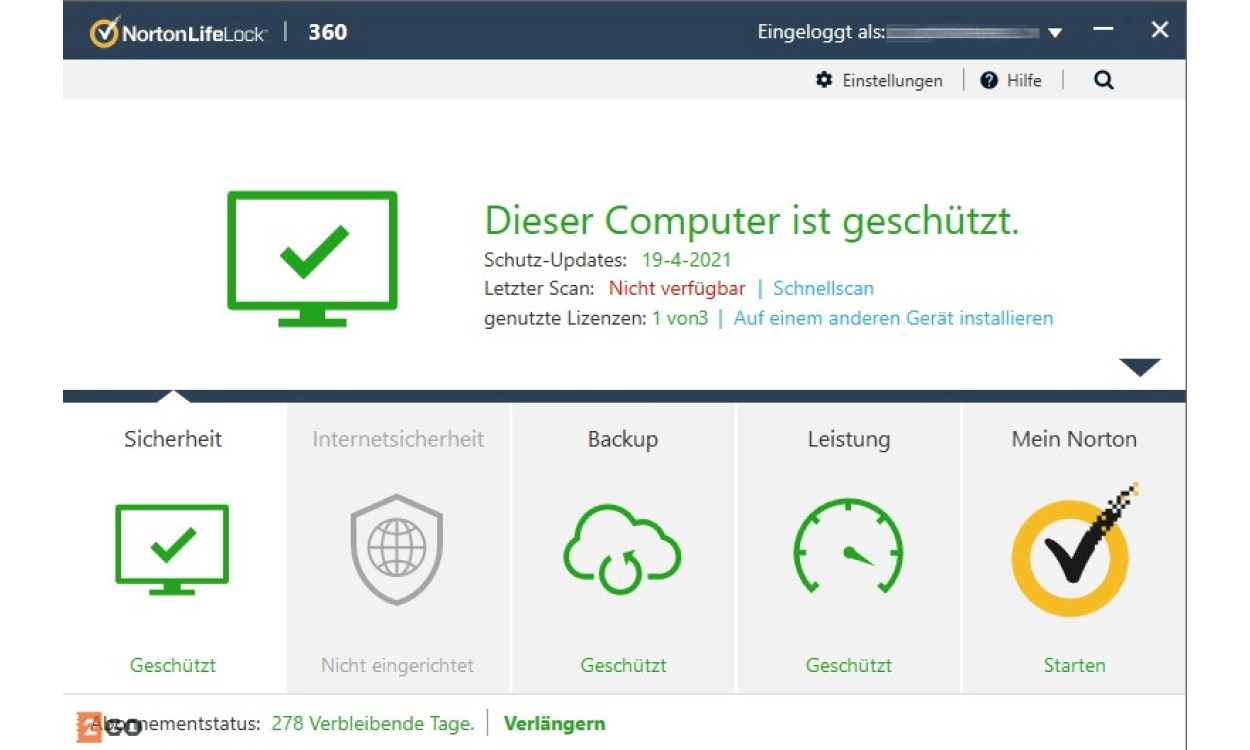Start a Schnellscan
Viewport: 1250px width, 750px height.
[823, 288]
